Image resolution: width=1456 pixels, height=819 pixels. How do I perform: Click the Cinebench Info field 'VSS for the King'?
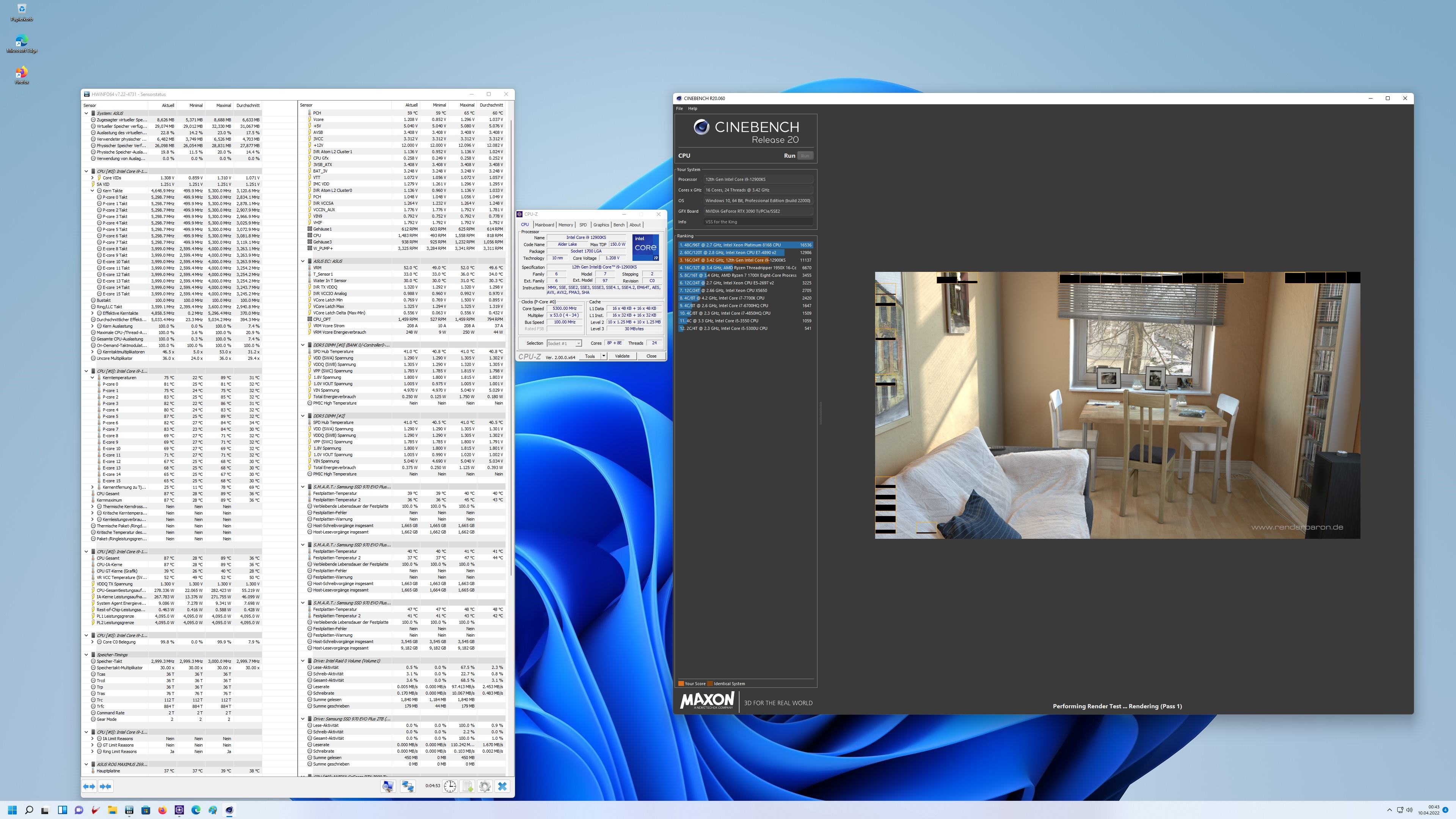(x=758, y=221)
